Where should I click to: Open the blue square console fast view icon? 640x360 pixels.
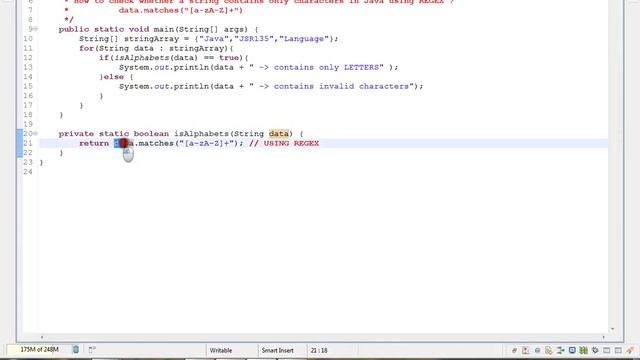tap(572, 350)
